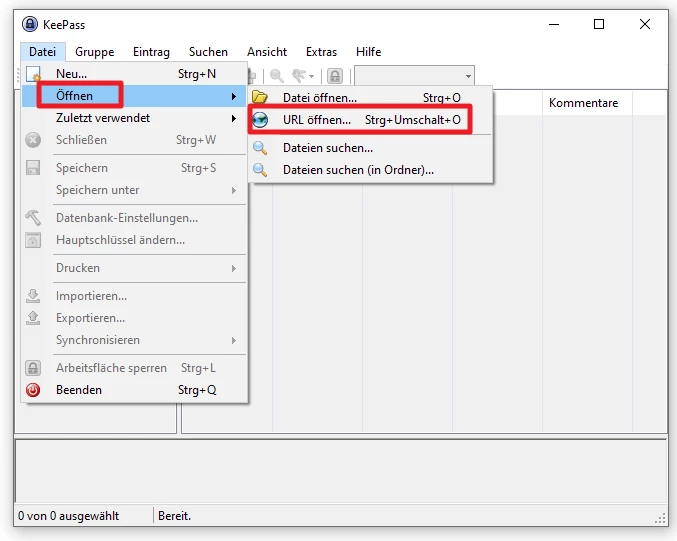The image size is (677, 541).
Task: Click the upload arrow icon beside Exportieren
Action: click(x=33, y=318)
